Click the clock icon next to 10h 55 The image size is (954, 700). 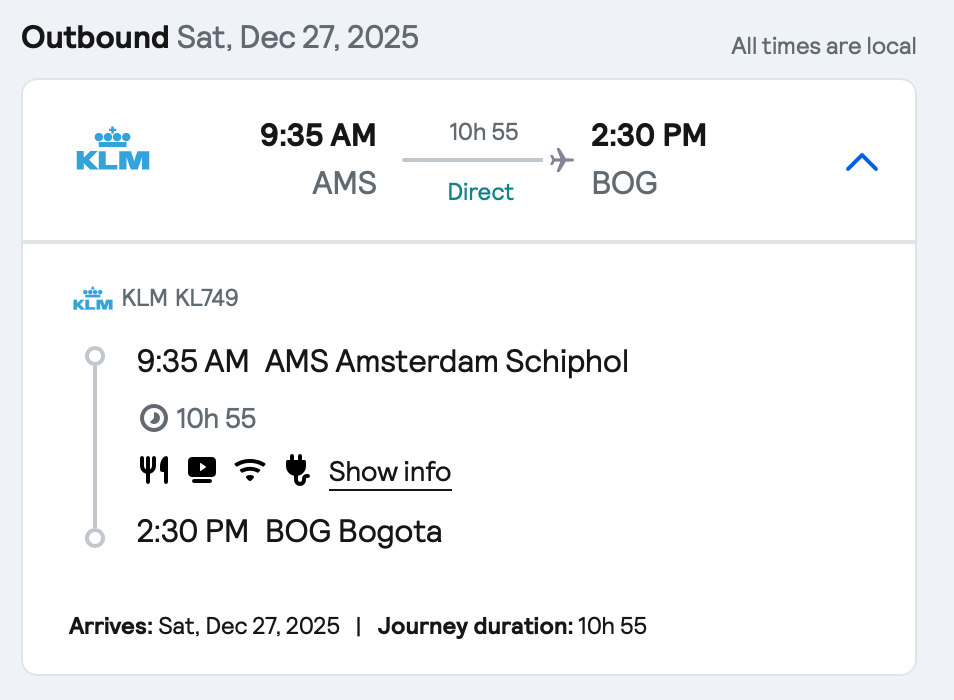click(x=153, y=418)
